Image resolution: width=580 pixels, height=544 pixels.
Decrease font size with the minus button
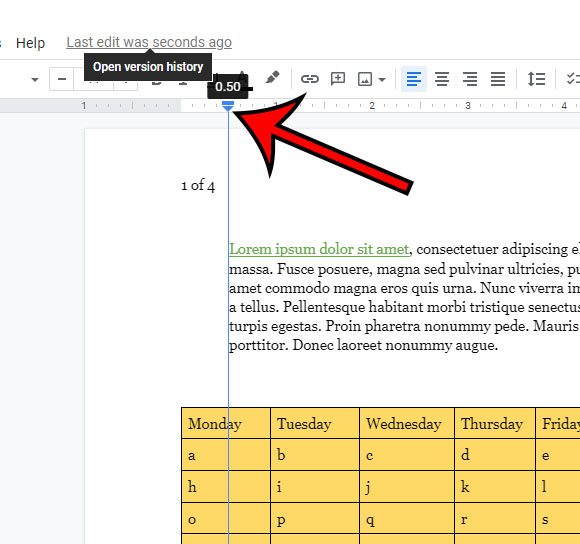pyautogui.click(x=62, y=79)
